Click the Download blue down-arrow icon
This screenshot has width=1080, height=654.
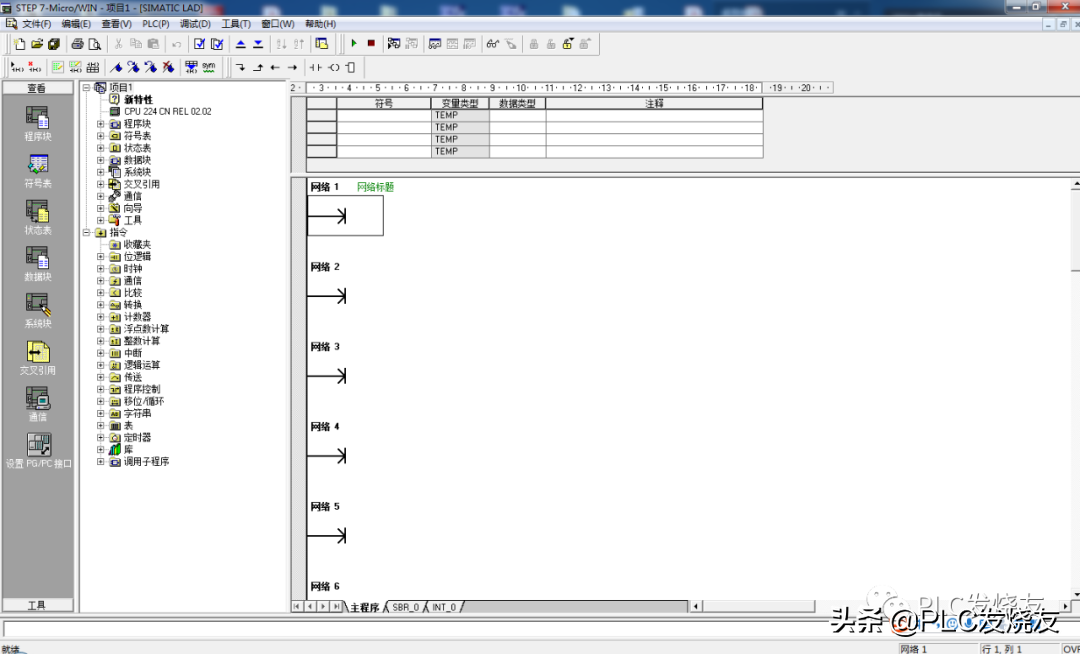(258, 44)
